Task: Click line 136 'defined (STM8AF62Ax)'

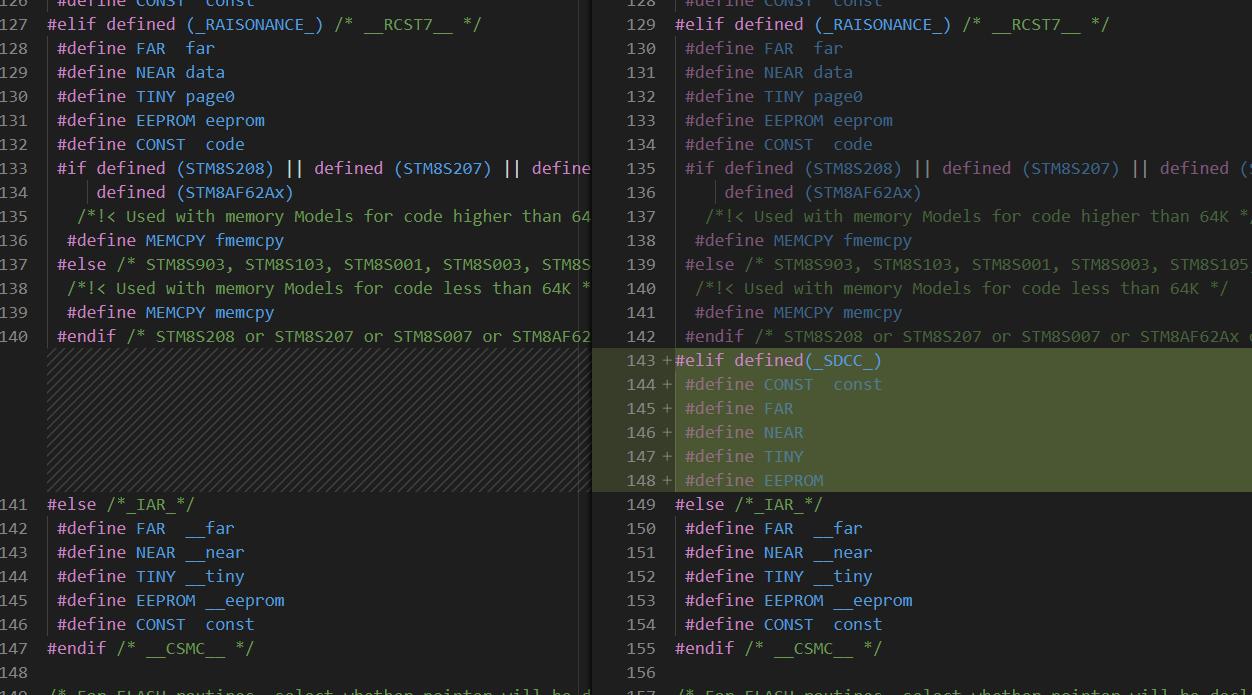Action: pyautogui.click(x=823, y=192)
